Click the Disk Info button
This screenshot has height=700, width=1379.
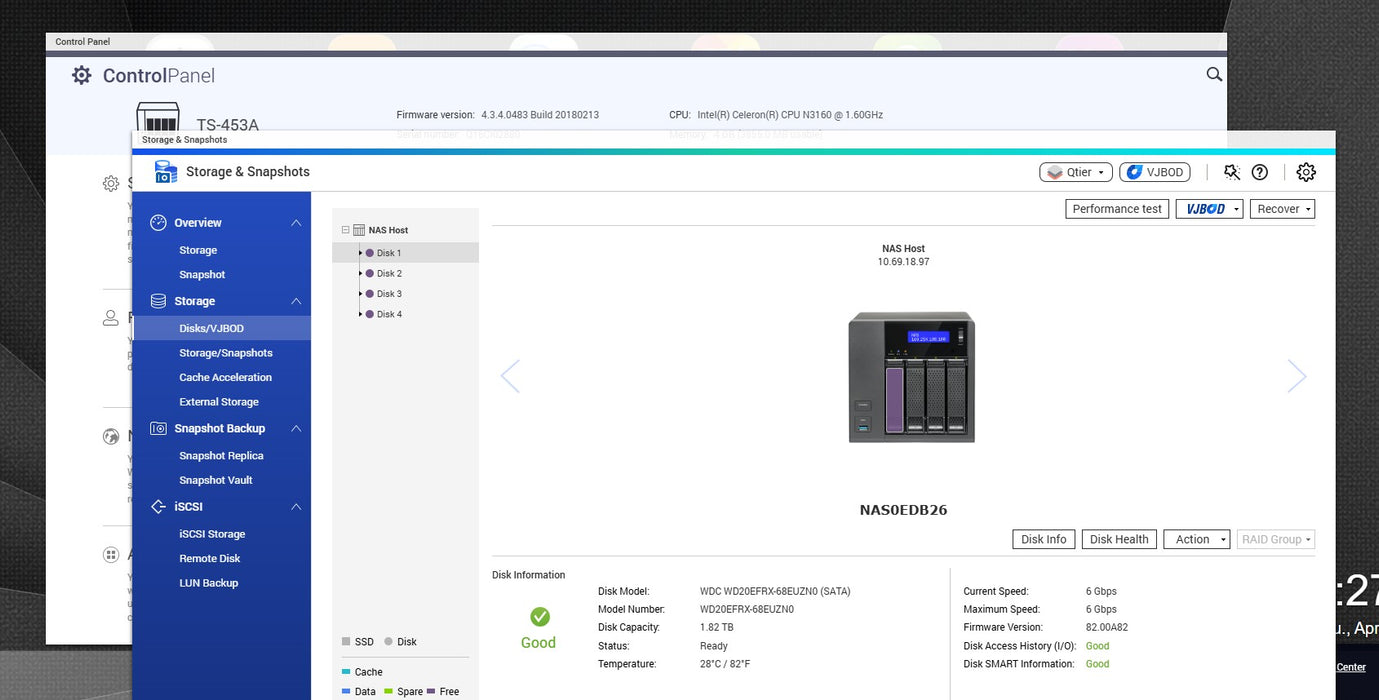click(1043, 539)
